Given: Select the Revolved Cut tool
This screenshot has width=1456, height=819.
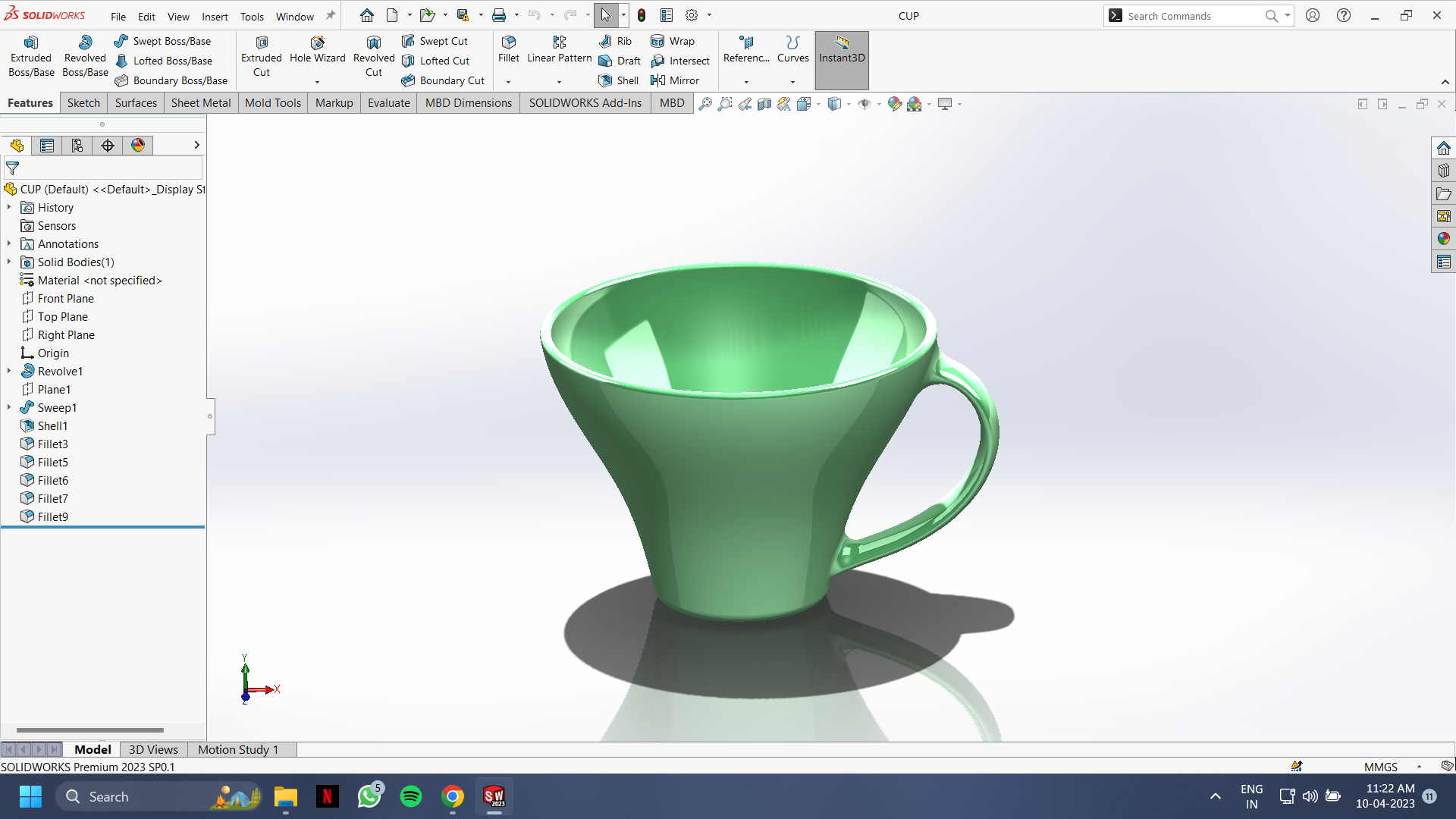Looking at the screenshot, I should [374, 57].
